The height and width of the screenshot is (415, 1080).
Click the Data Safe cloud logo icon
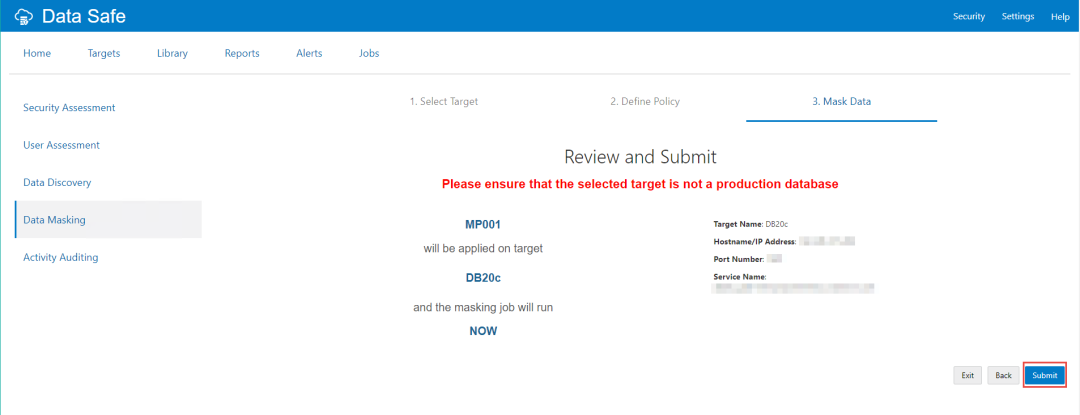point(23,17)
